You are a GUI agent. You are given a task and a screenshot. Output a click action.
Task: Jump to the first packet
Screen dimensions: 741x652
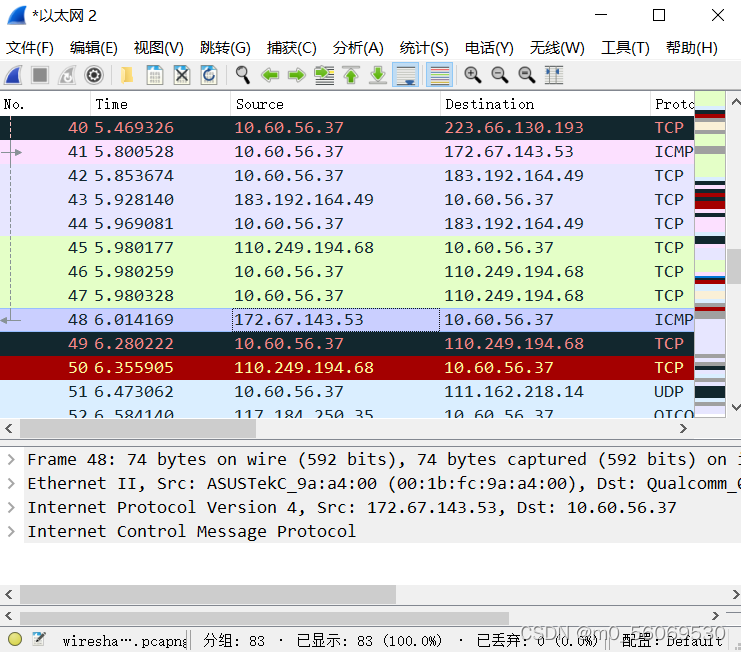click(x=351, y=75)
